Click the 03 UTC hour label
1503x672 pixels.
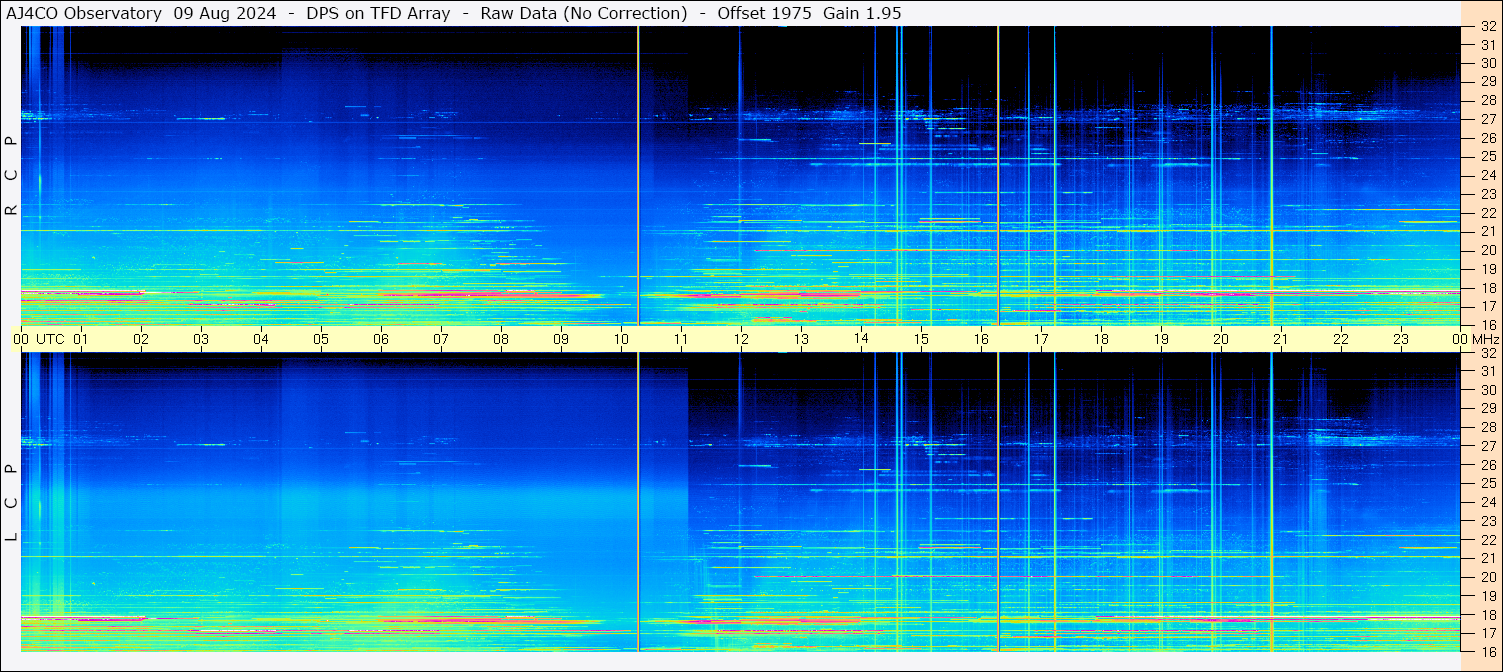pos(201,339)
